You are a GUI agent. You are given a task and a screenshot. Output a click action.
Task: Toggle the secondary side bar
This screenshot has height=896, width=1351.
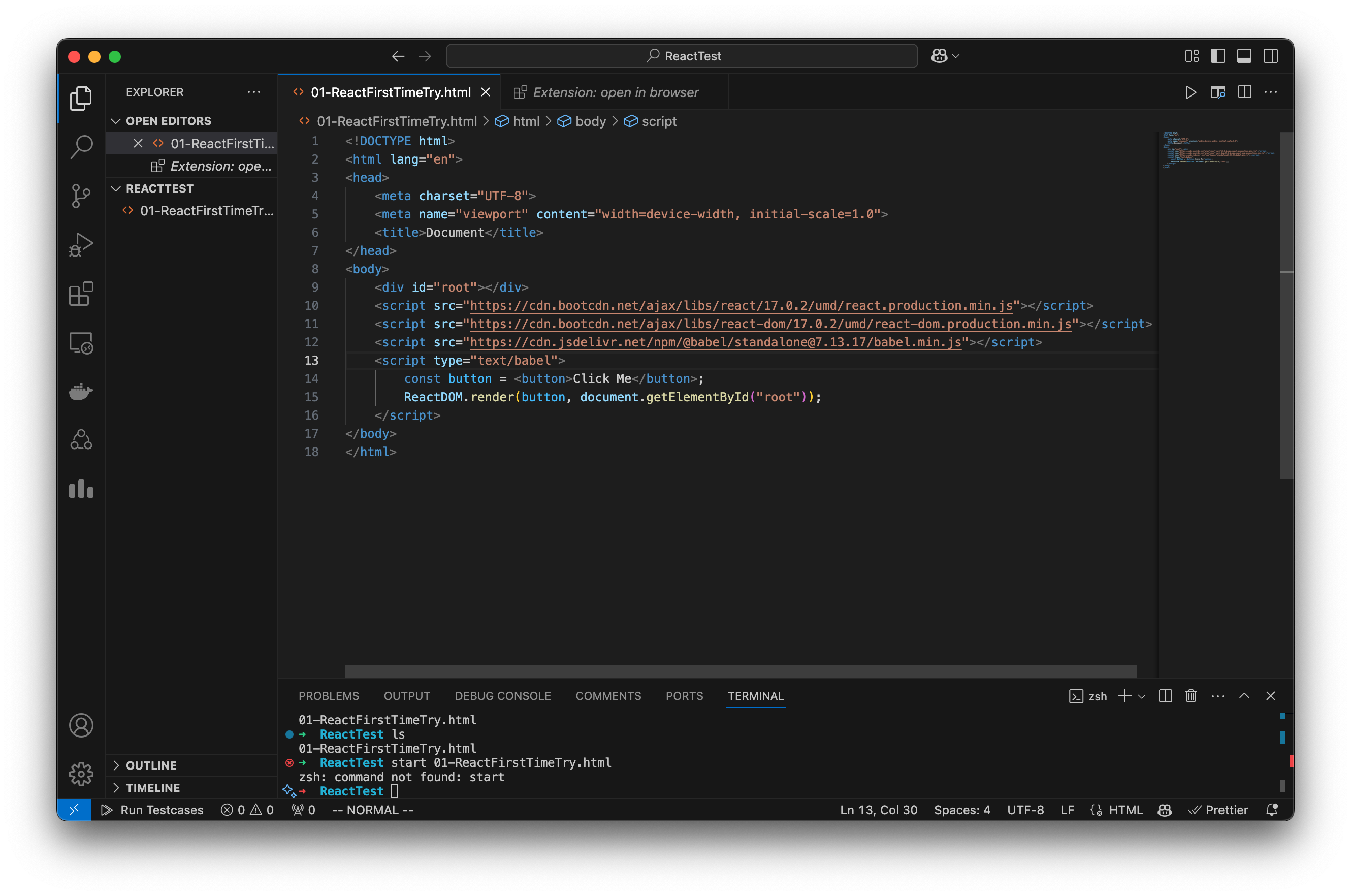pos(1270,55)
